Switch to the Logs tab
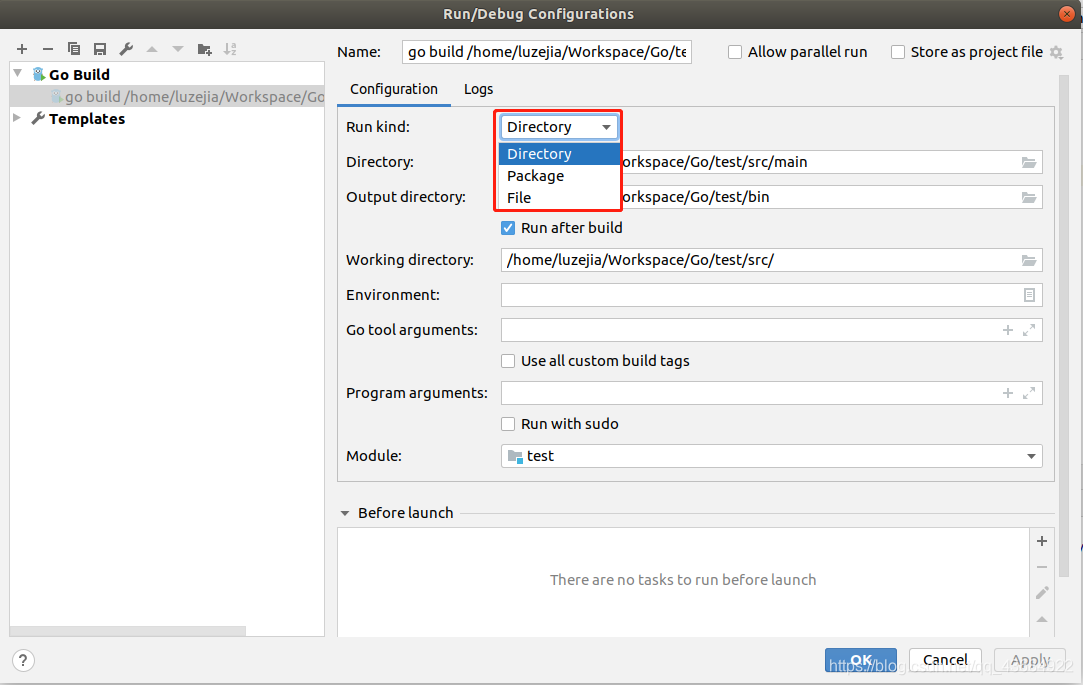Viewport: 1083px width, 685px height. 478,89
